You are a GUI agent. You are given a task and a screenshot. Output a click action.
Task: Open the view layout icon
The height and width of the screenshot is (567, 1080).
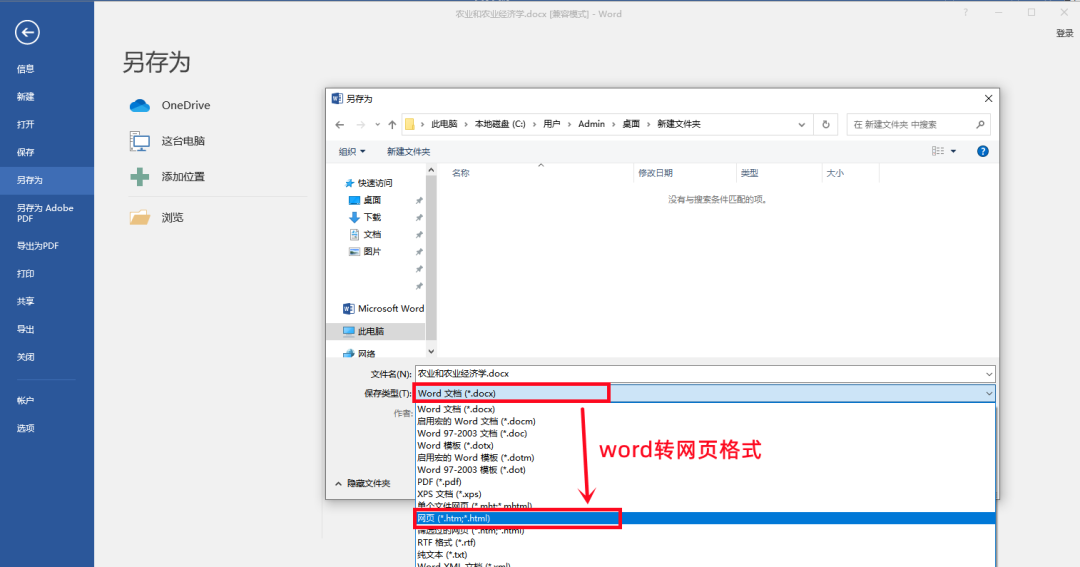(x=938, y=152)
